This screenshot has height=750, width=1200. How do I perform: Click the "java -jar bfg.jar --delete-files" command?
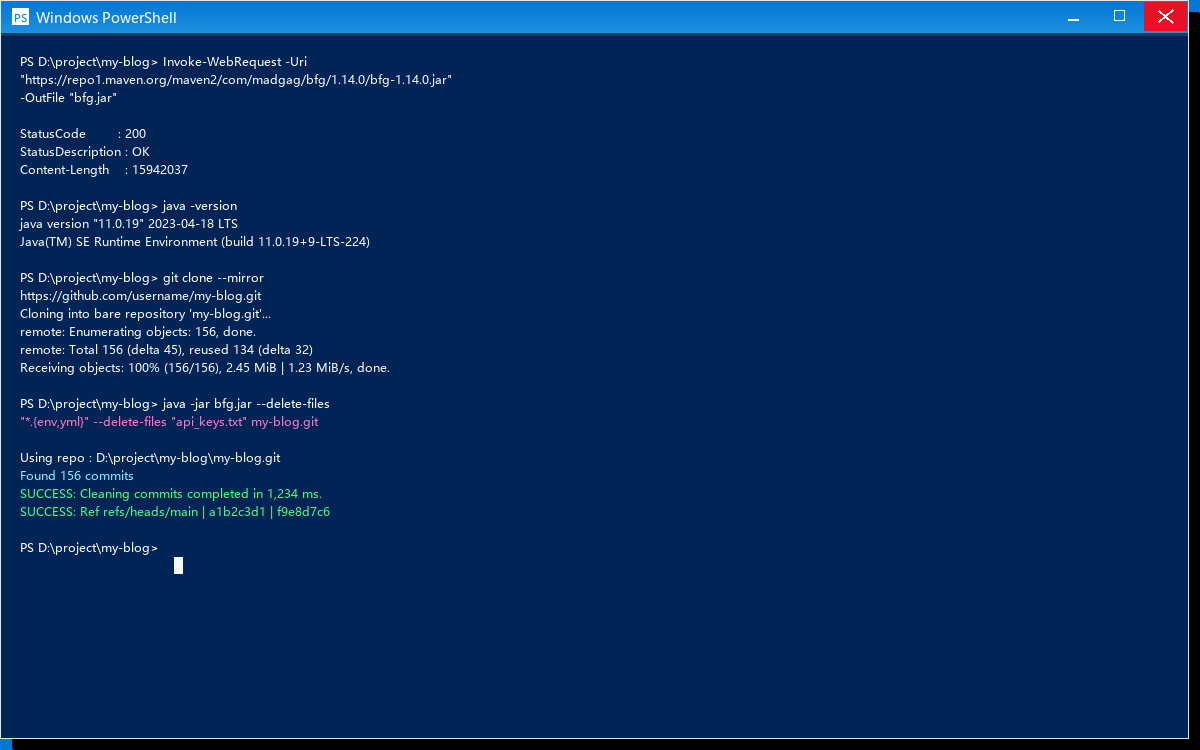coord(175,404)
